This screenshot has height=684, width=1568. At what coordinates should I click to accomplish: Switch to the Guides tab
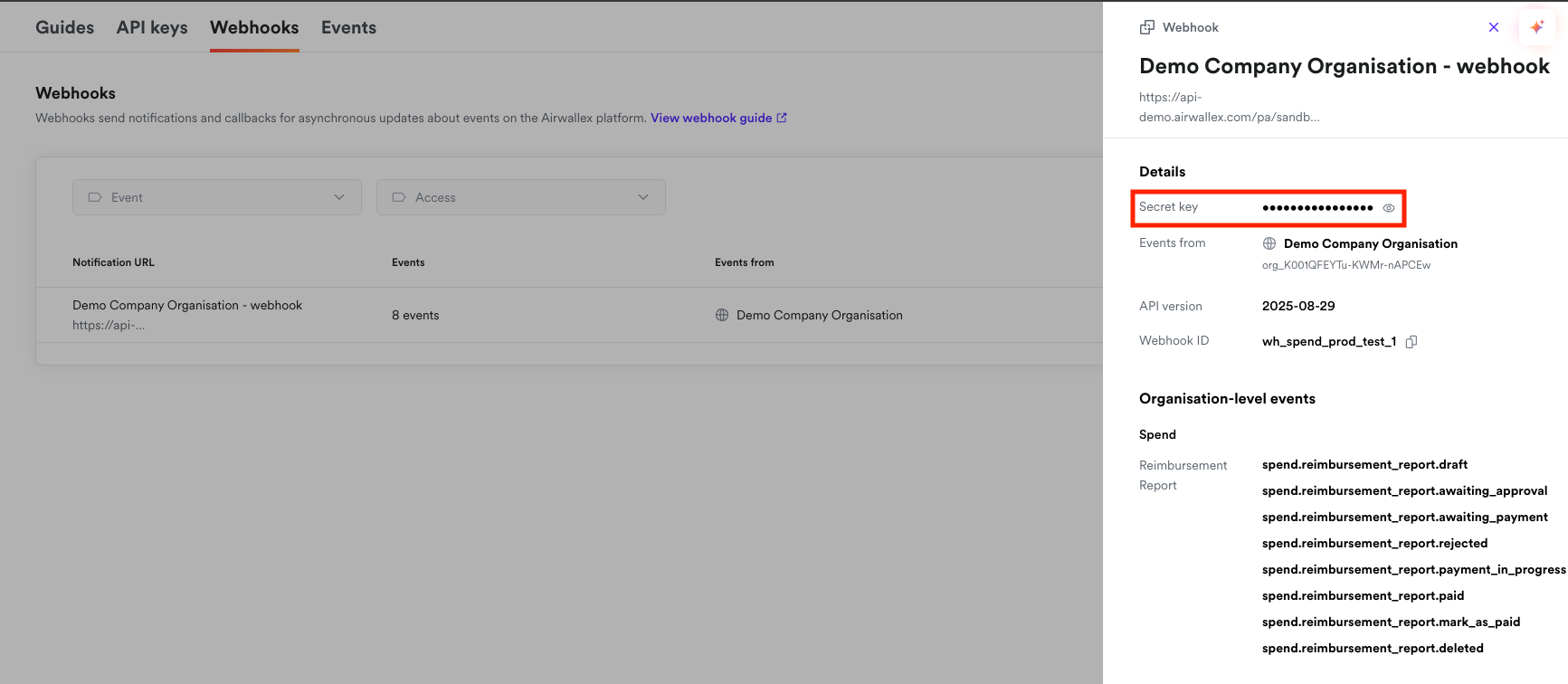65,27
